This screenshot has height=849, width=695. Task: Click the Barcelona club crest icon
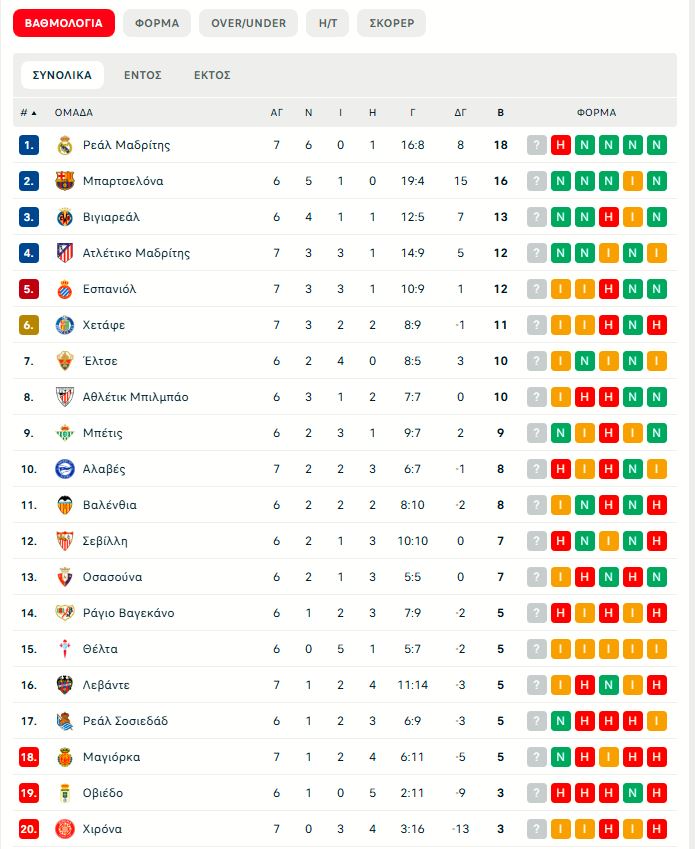65,181
